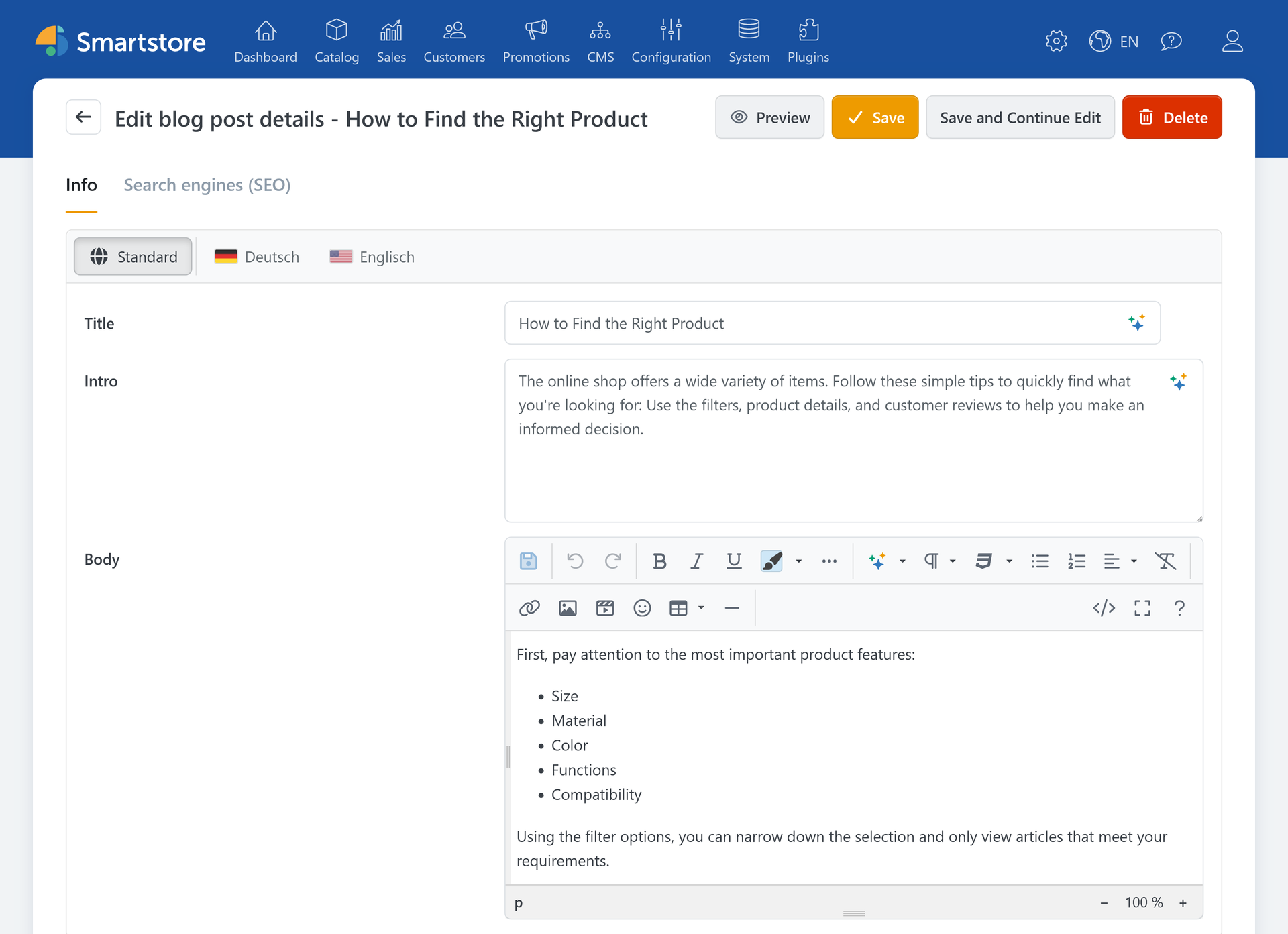Toggle bulleted list
The width and height of the screenshot is (1288, 934).
[1040, 561]
